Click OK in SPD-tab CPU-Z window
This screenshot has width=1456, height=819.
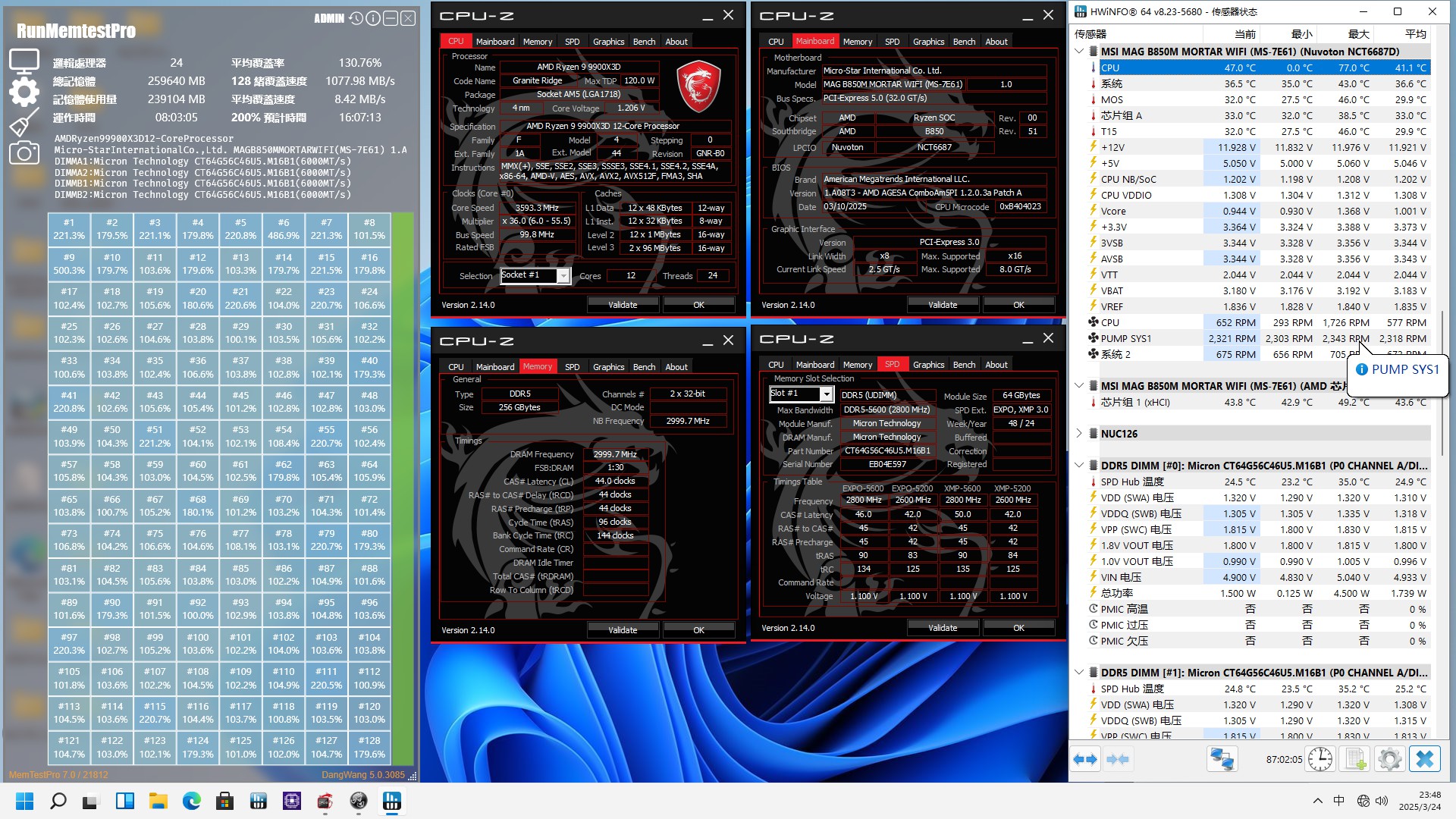click(x=1018, y=628)
